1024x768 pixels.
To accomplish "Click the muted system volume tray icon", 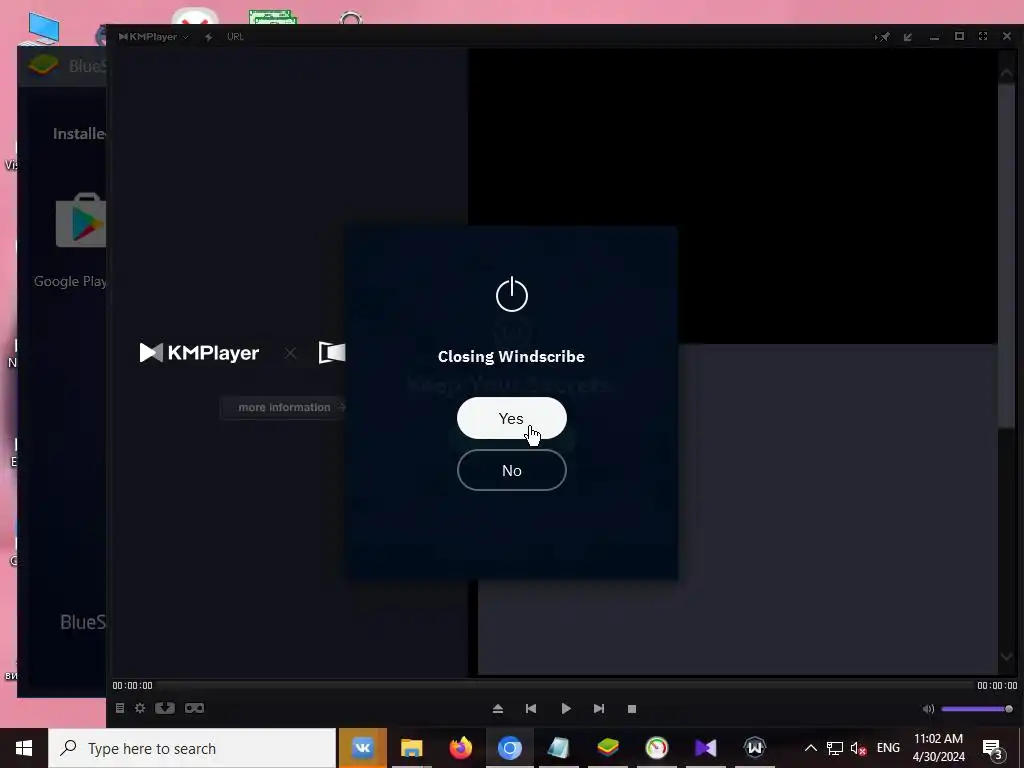I will (x=858, y=749).
